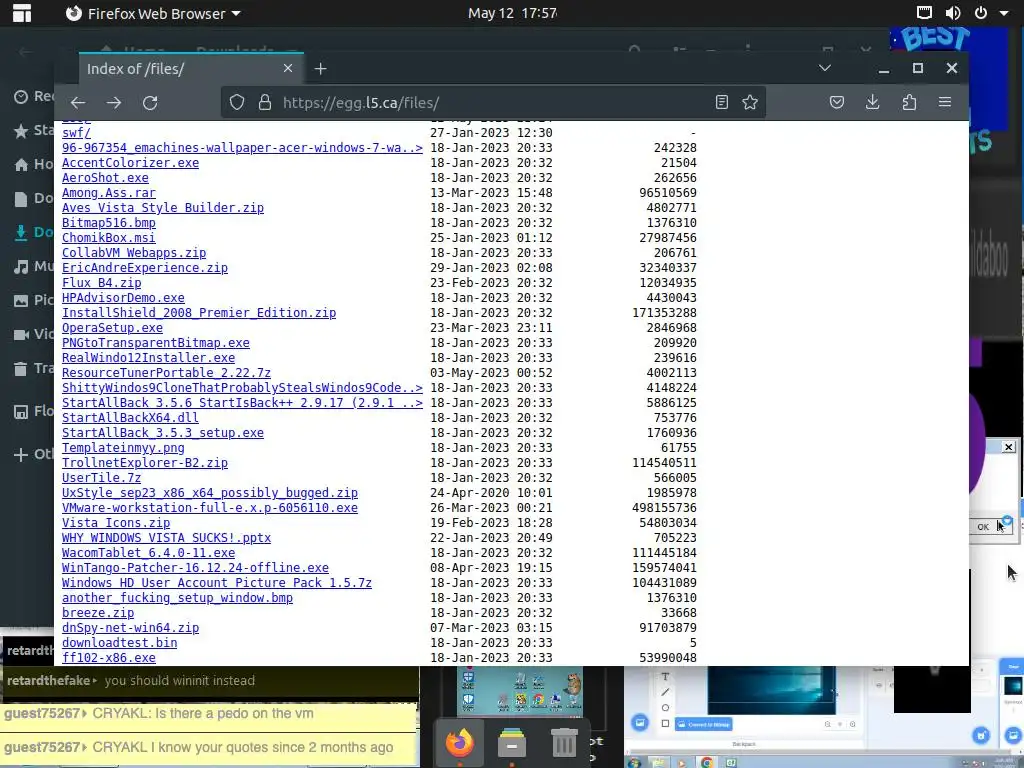Viewport: 1024px width, 768px height.
Task: Close the Index of /files/ tab
Action: coord(288,68)
